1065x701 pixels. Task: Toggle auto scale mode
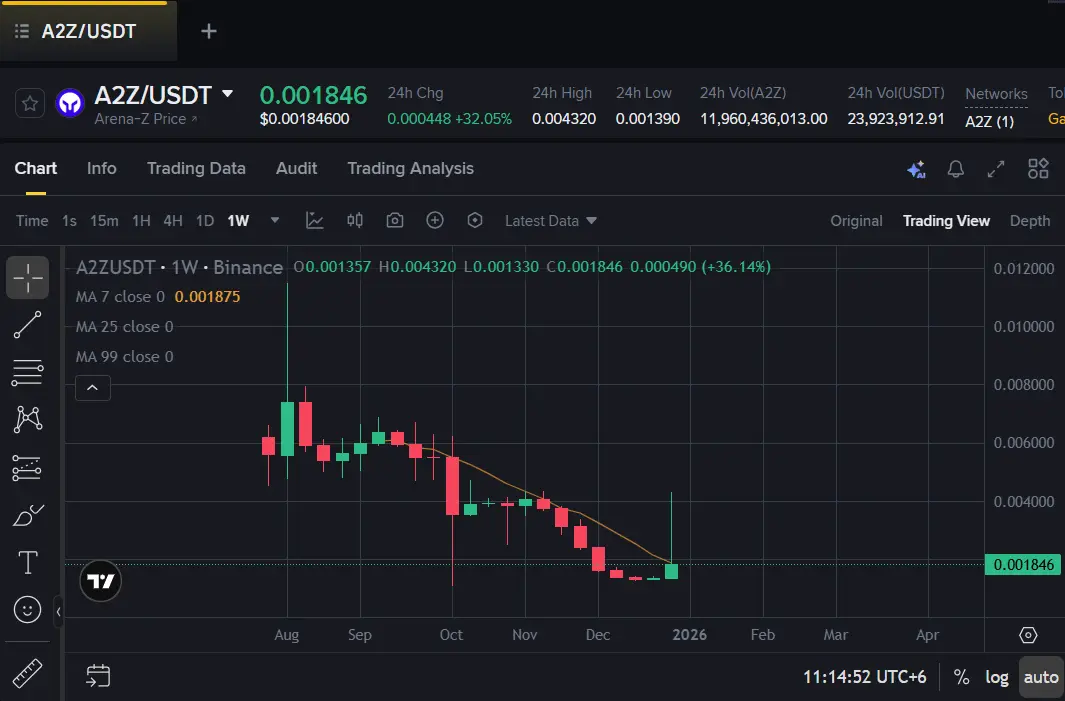(x=1041, y=677)
